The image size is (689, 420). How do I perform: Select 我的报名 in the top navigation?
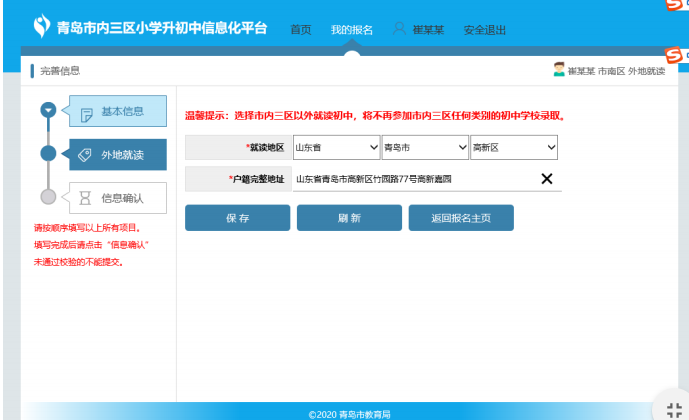[x=352, y=30]
